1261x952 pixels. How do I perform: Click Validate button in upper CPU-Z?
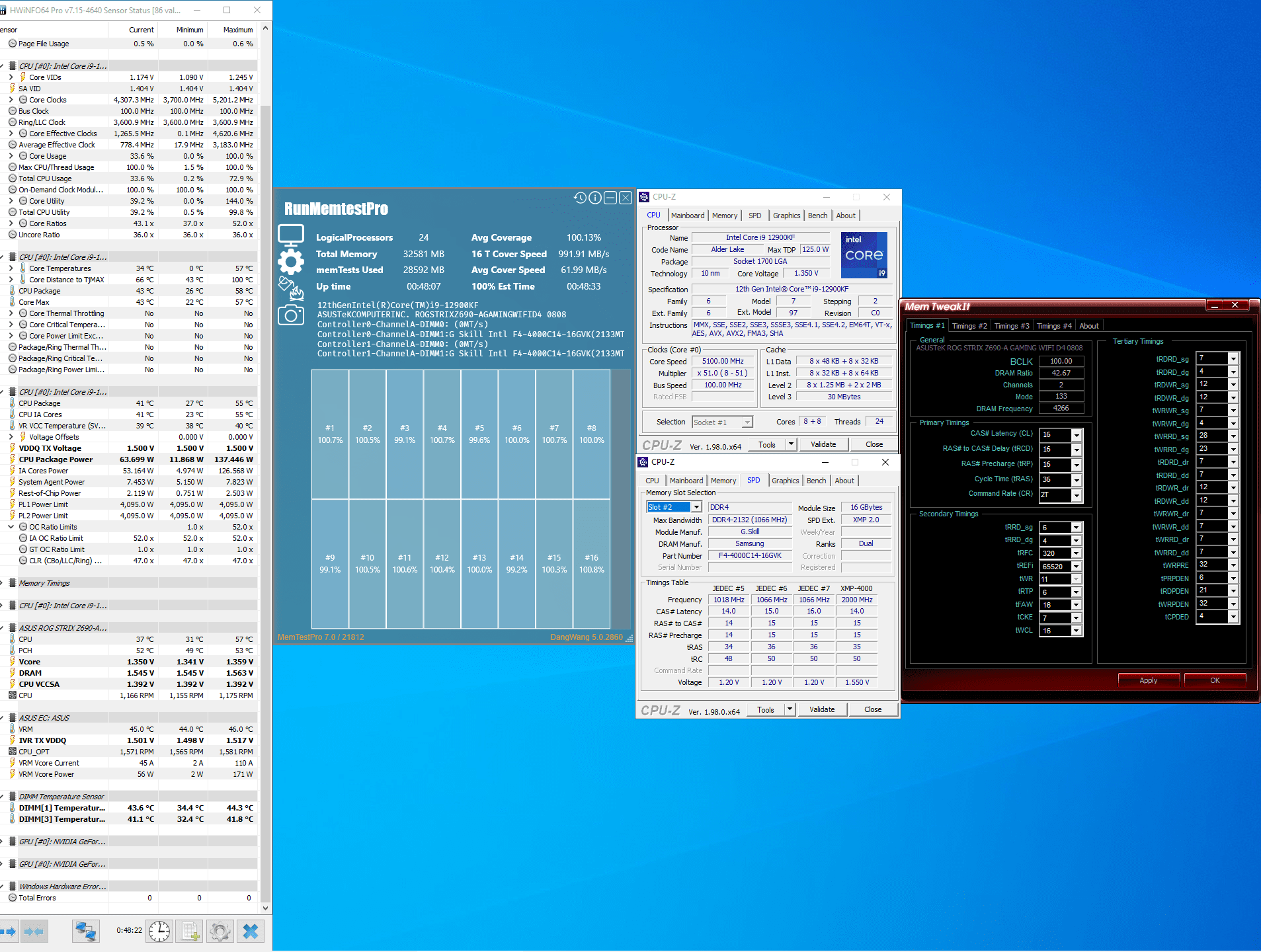pyautogui.click(x=823, y=444)
